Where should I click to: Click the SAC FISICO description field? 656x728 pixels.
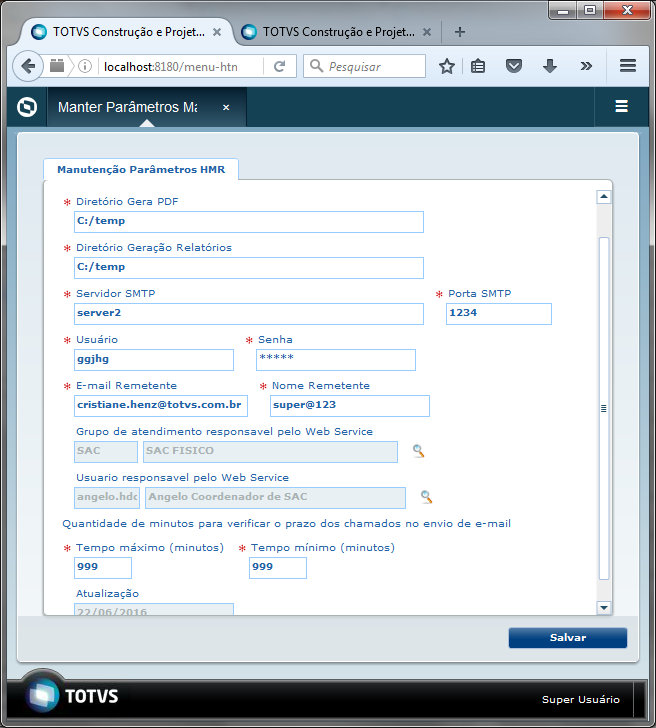(270, 452)
